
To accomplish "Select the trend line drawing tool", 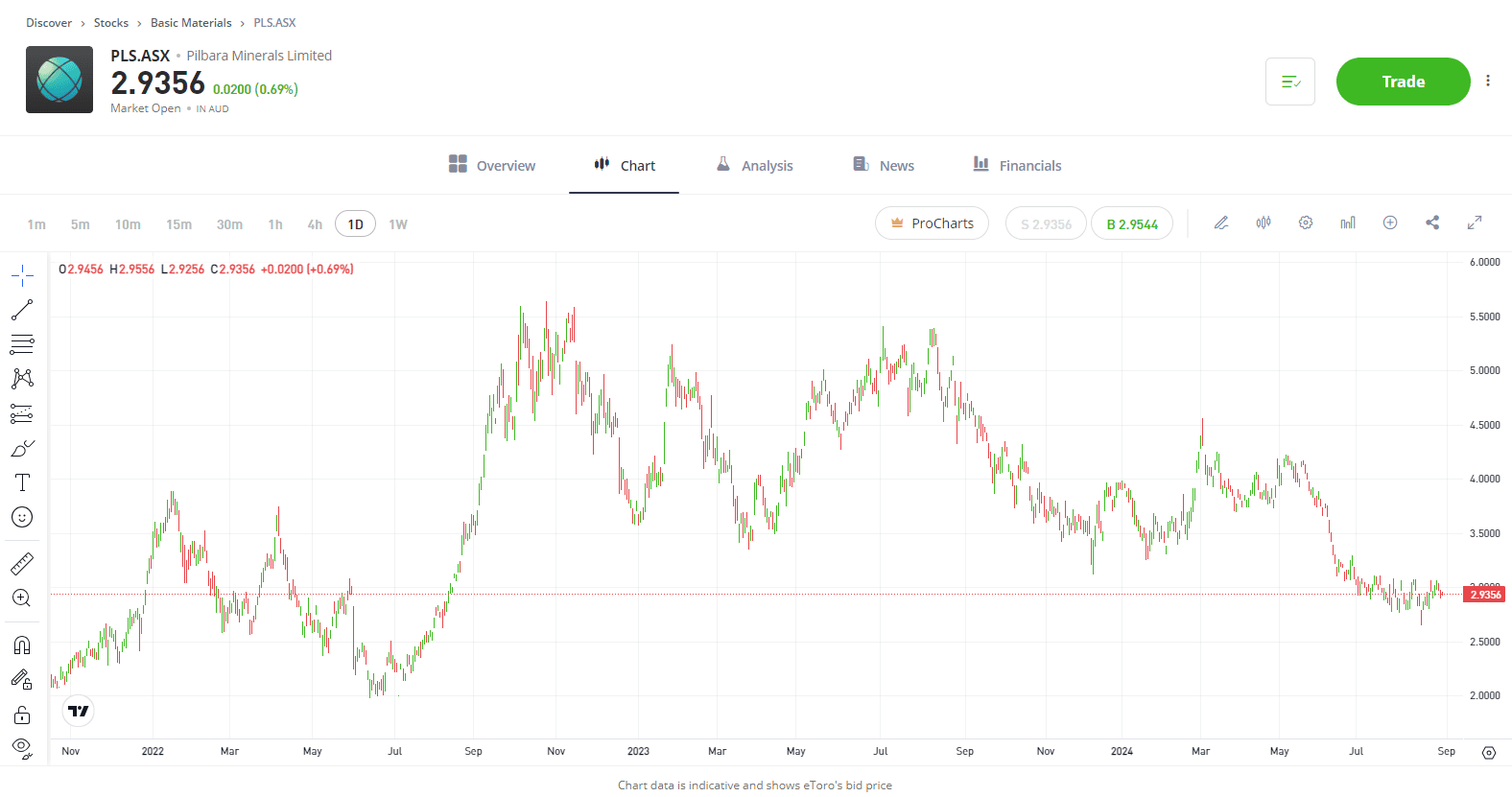I will [22, 310].
